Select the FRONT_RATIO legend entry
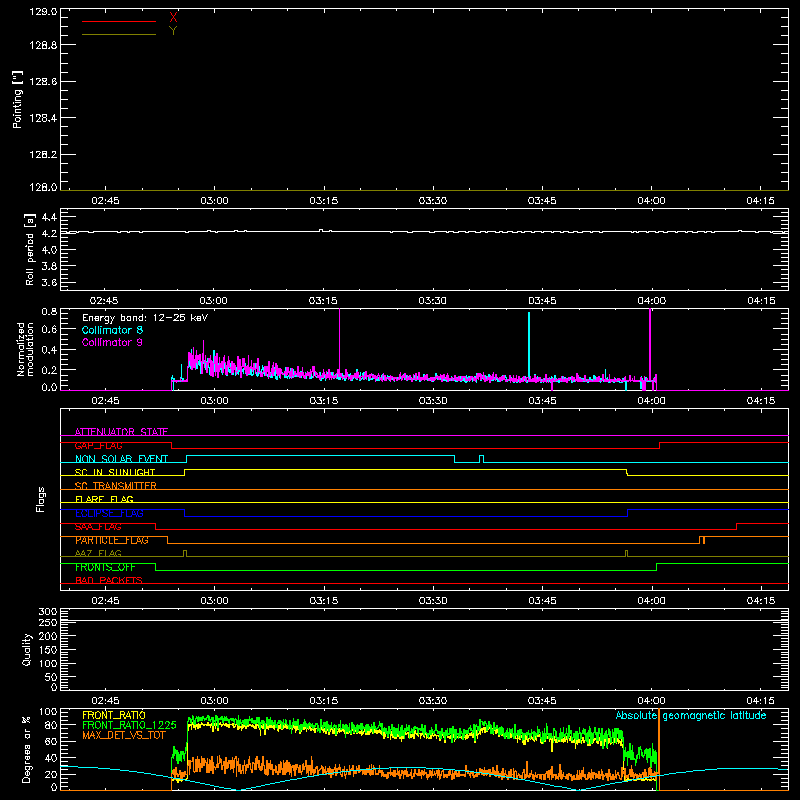This screenshot has height=800, width=800. tap(114, 715)
